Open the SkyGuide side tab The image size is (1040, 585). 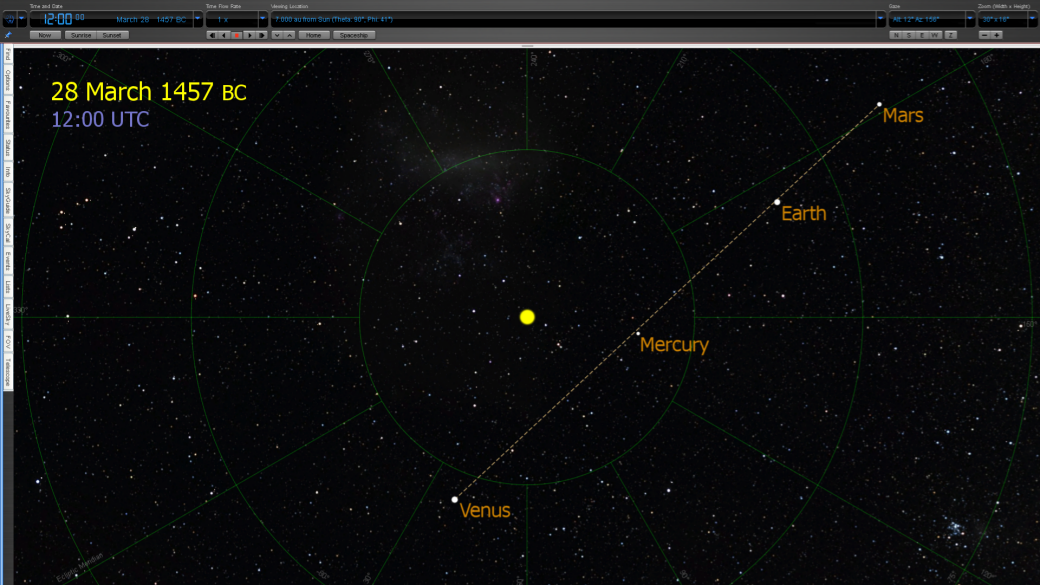click(8, 200)
